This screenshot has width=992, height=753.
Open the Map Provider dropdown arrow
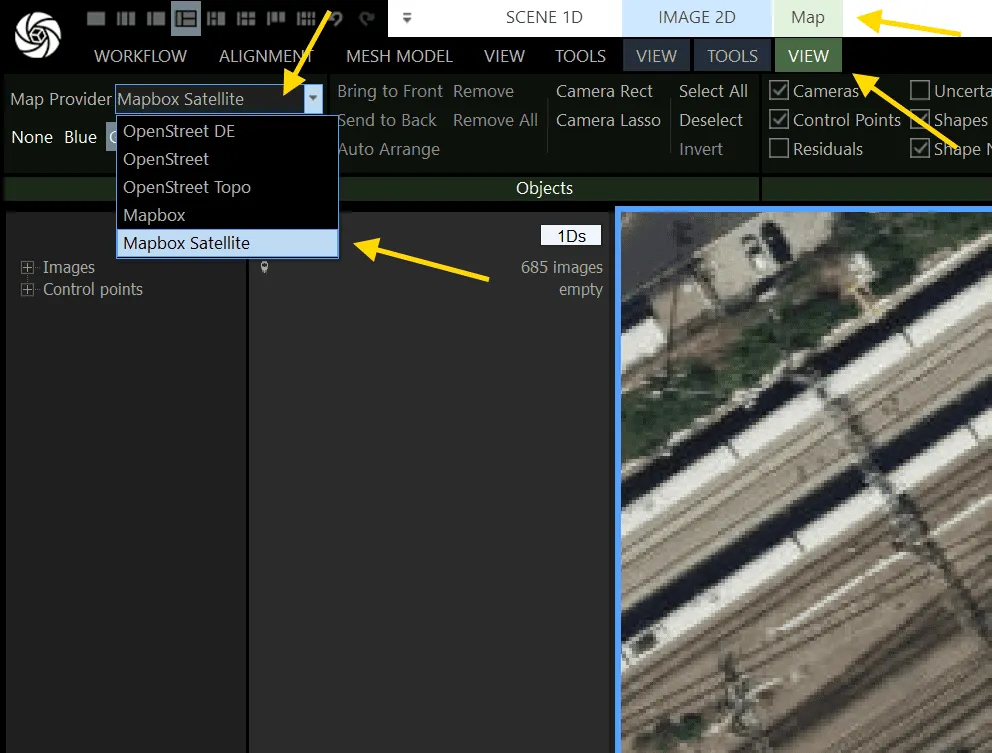click(313, 99)
